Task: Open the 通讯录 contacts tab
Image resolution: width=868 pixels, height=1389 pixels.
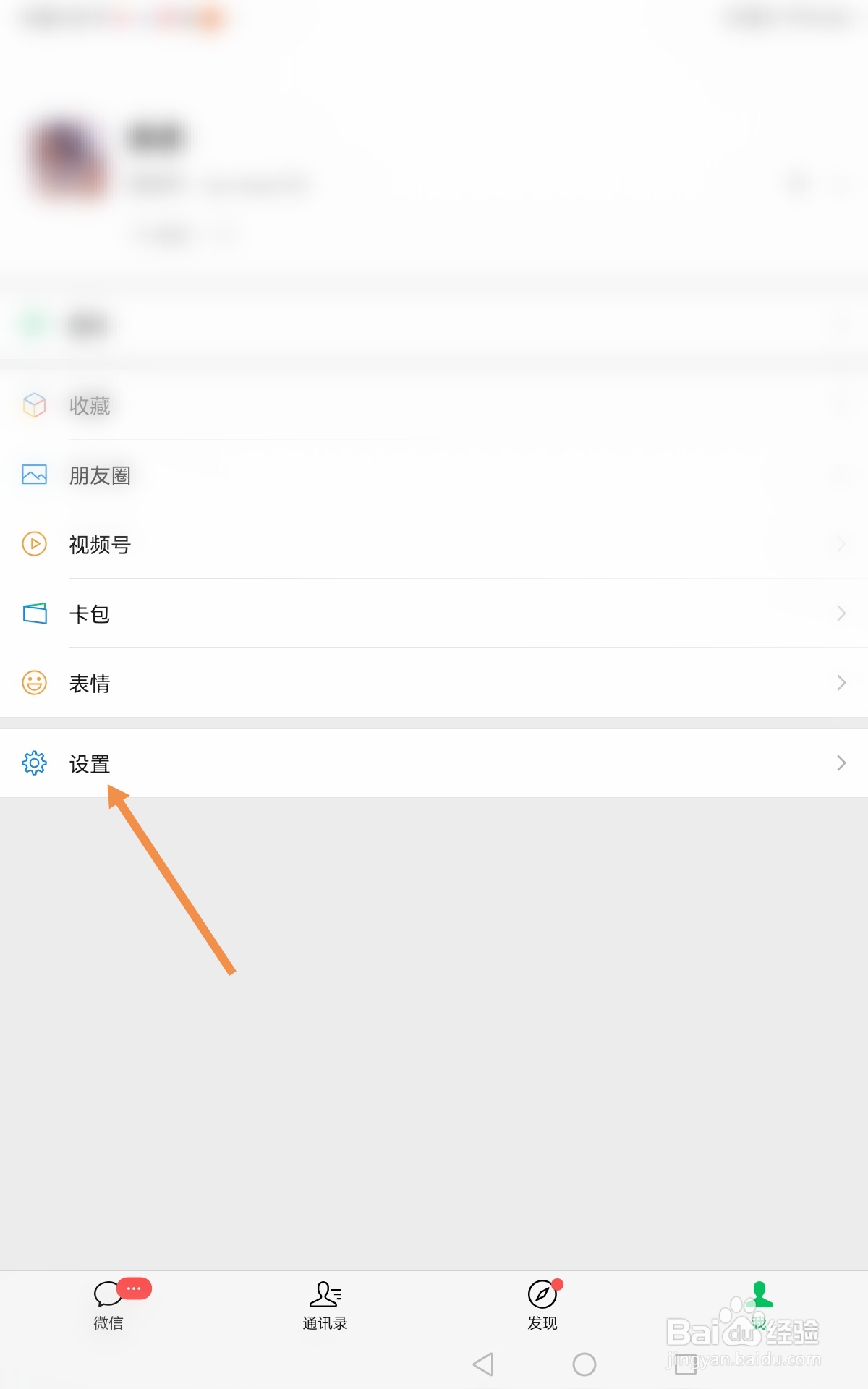Action: 325,1305
